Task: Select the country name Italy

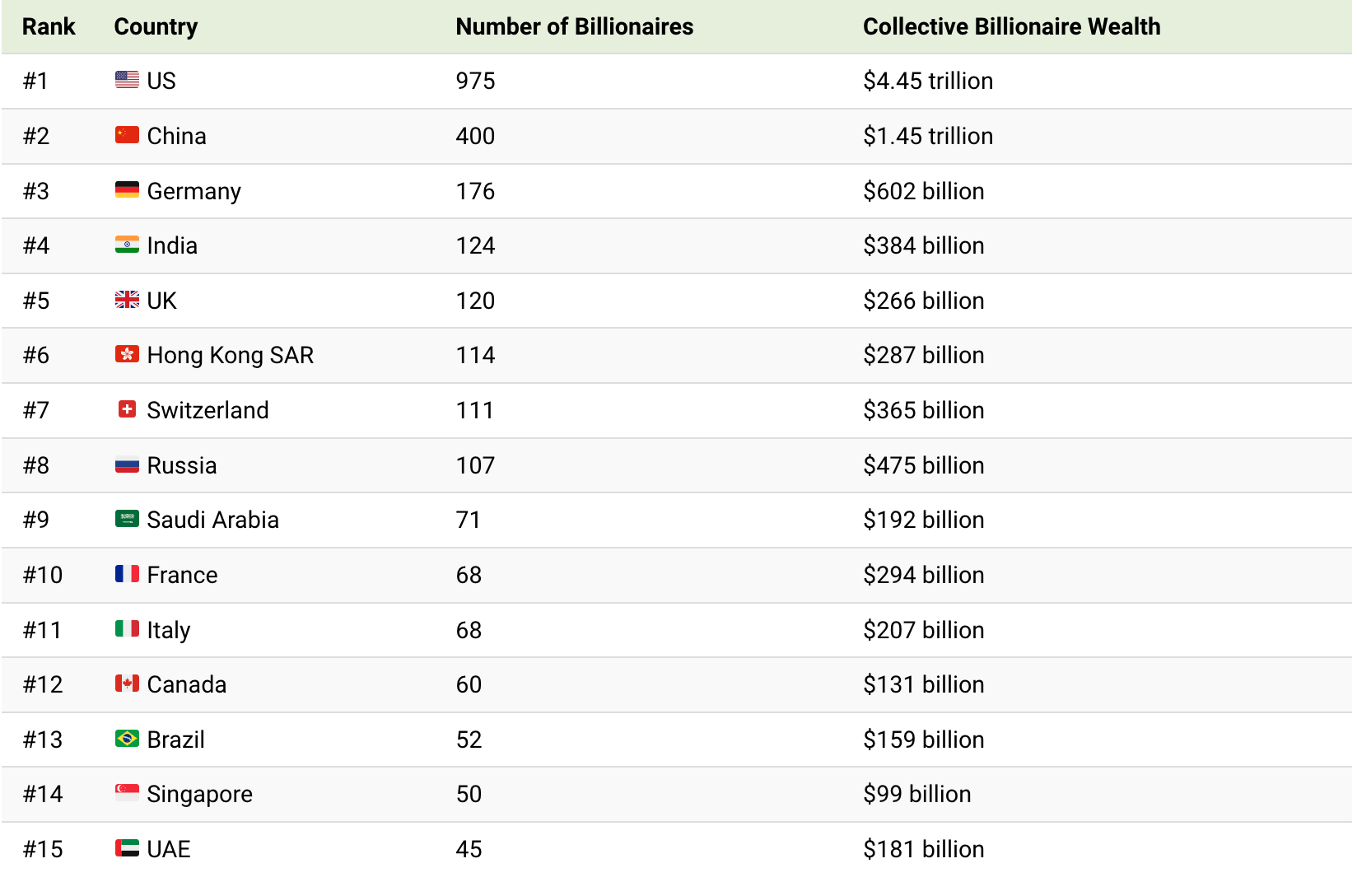Action: pos(169,631)
